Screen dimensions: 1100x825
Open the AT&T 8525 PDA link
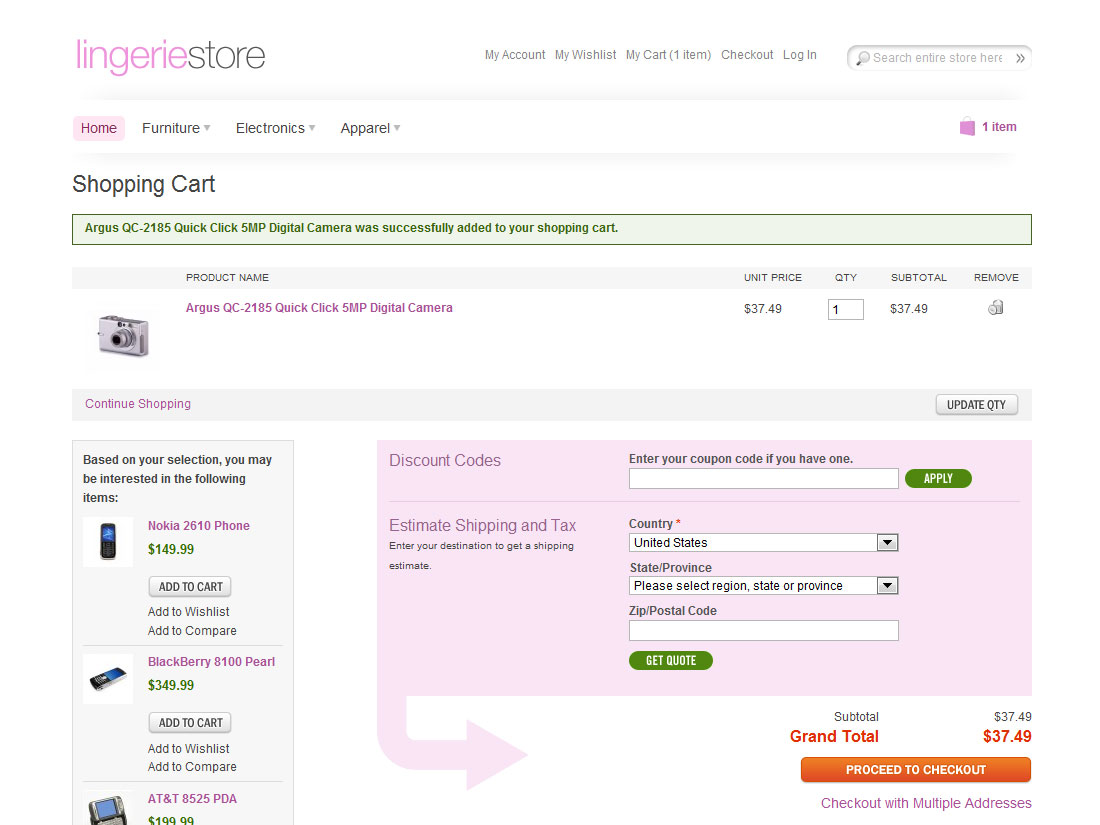pyautogui.click(x=192, y=799)
